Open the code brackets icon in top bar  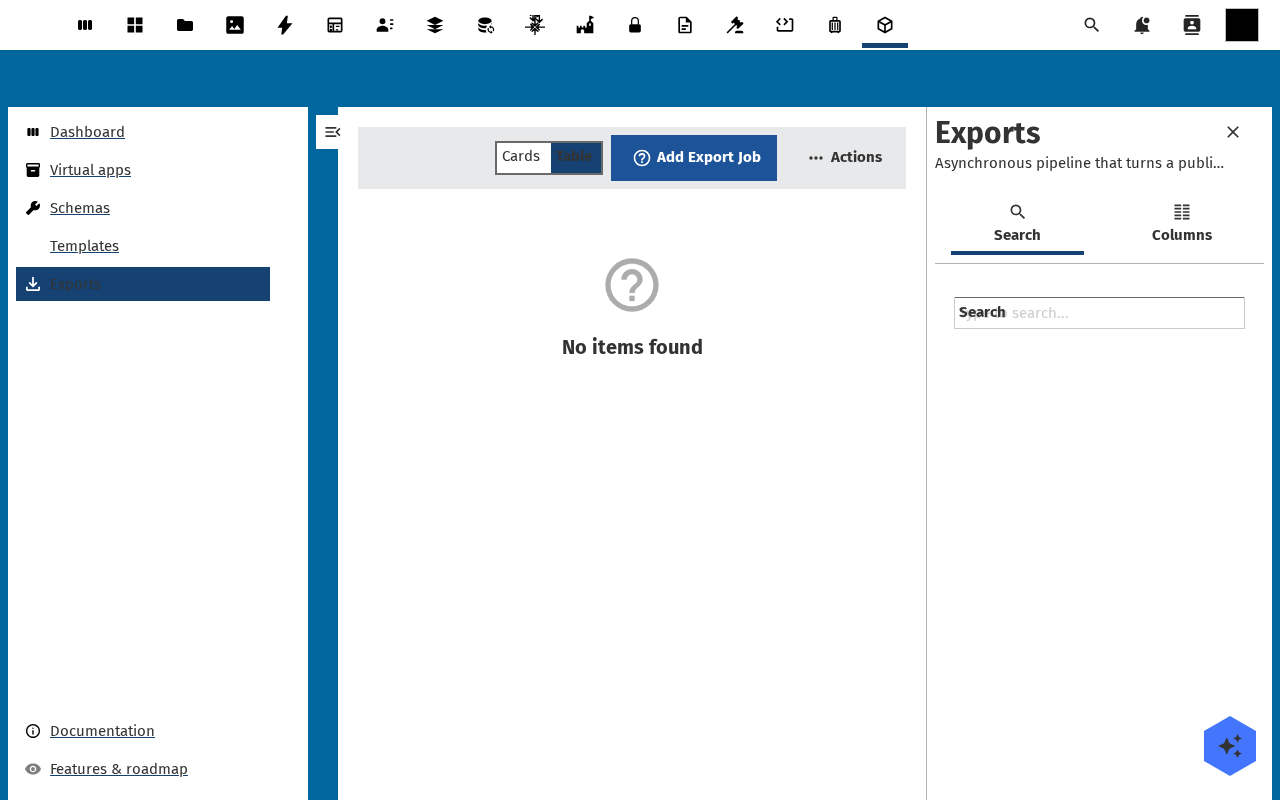[785, 25]
